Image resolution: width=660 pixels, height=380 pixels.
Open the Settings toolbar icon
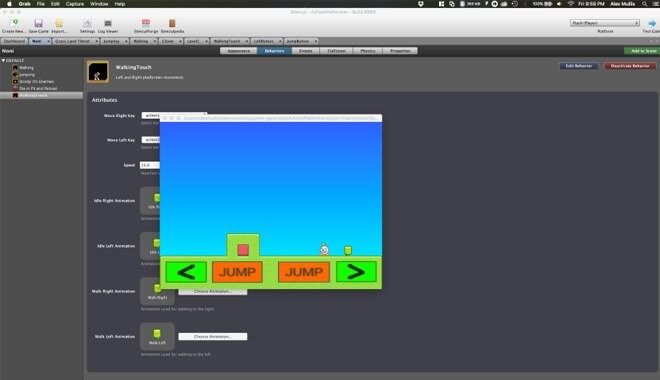87,23
